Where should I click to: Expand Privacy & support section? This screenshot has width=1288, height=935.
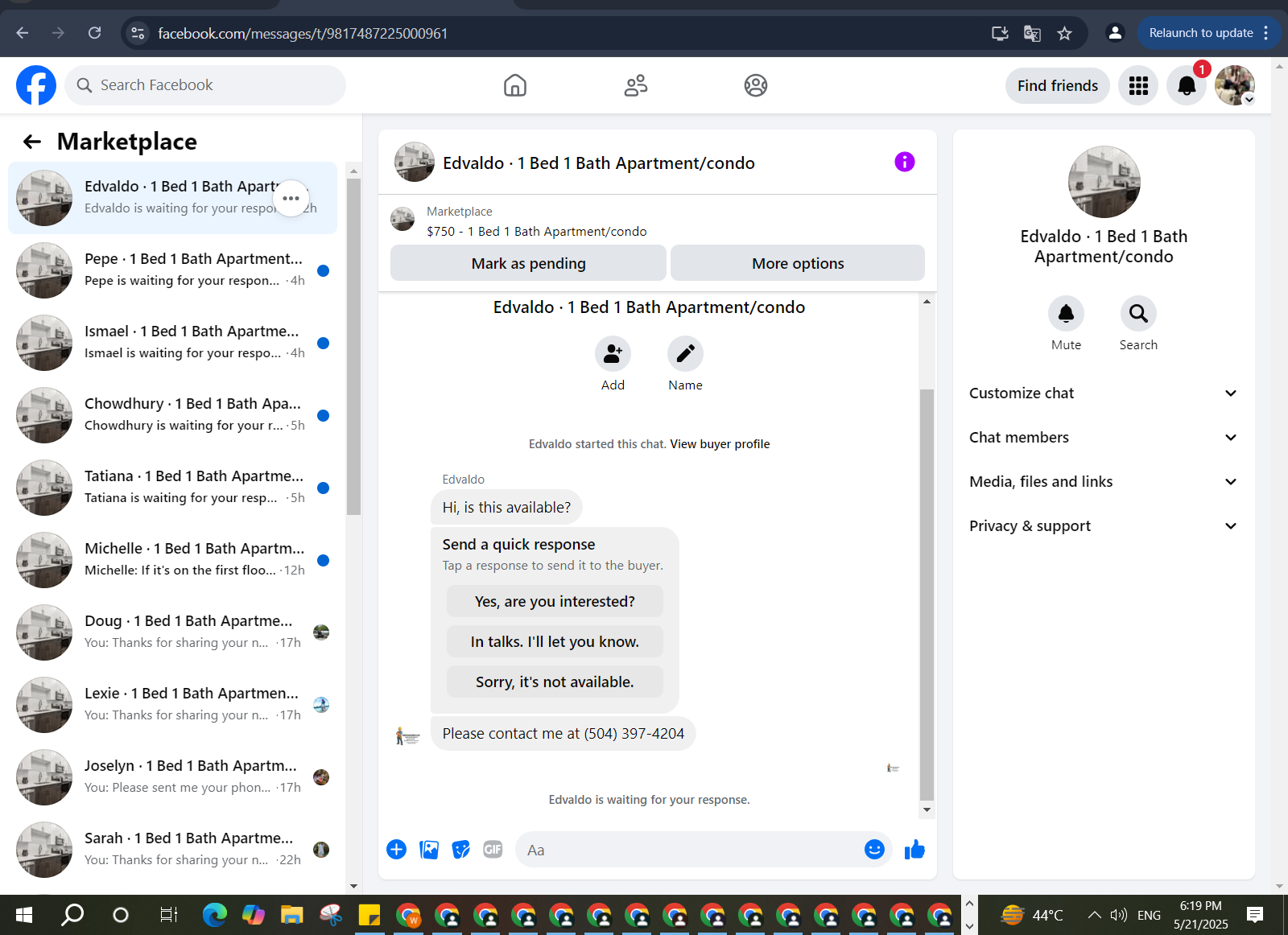[x=1103, y=526]
